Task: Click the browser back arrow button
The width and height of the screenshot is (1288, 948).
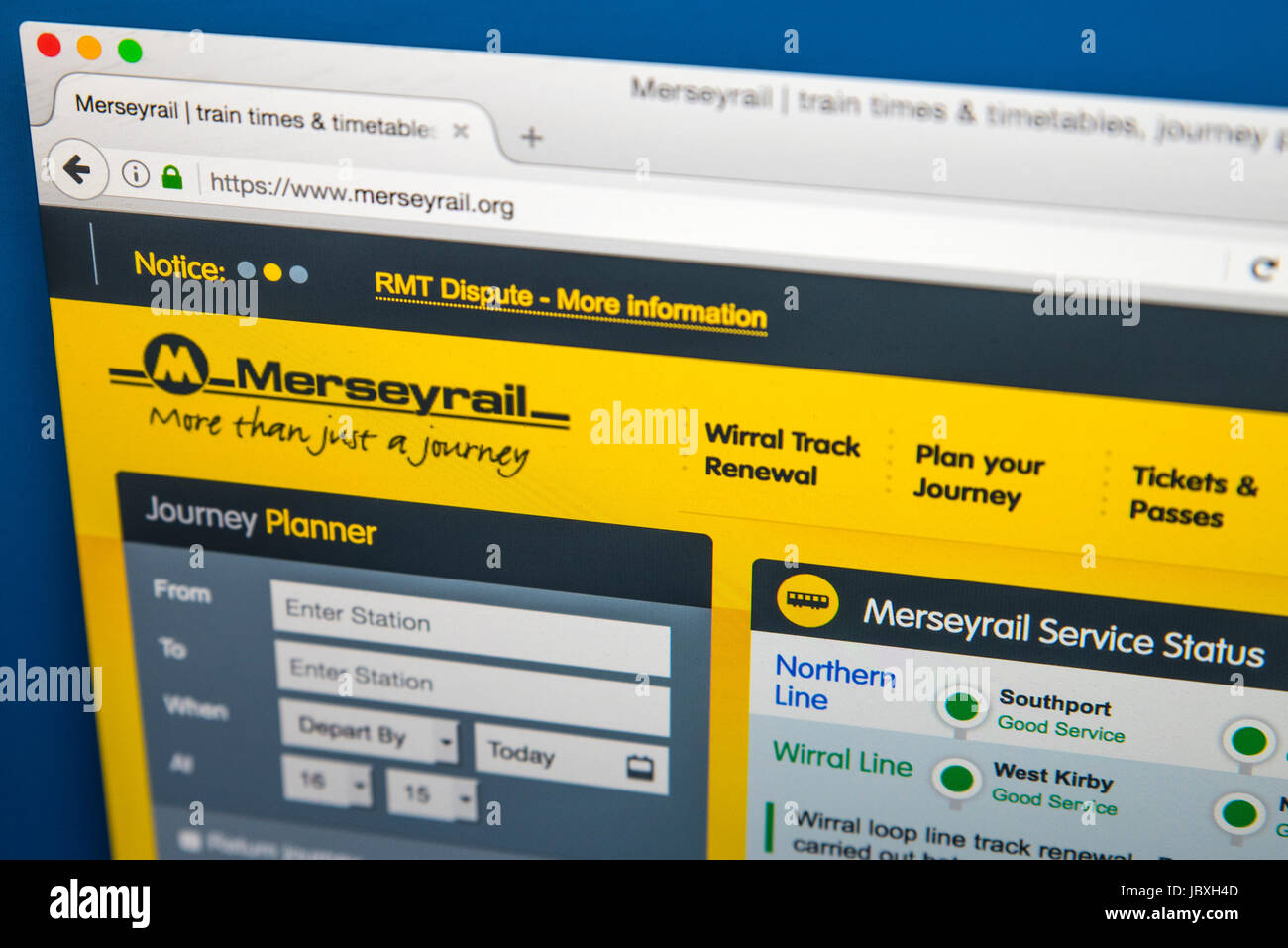Action: 76,169
